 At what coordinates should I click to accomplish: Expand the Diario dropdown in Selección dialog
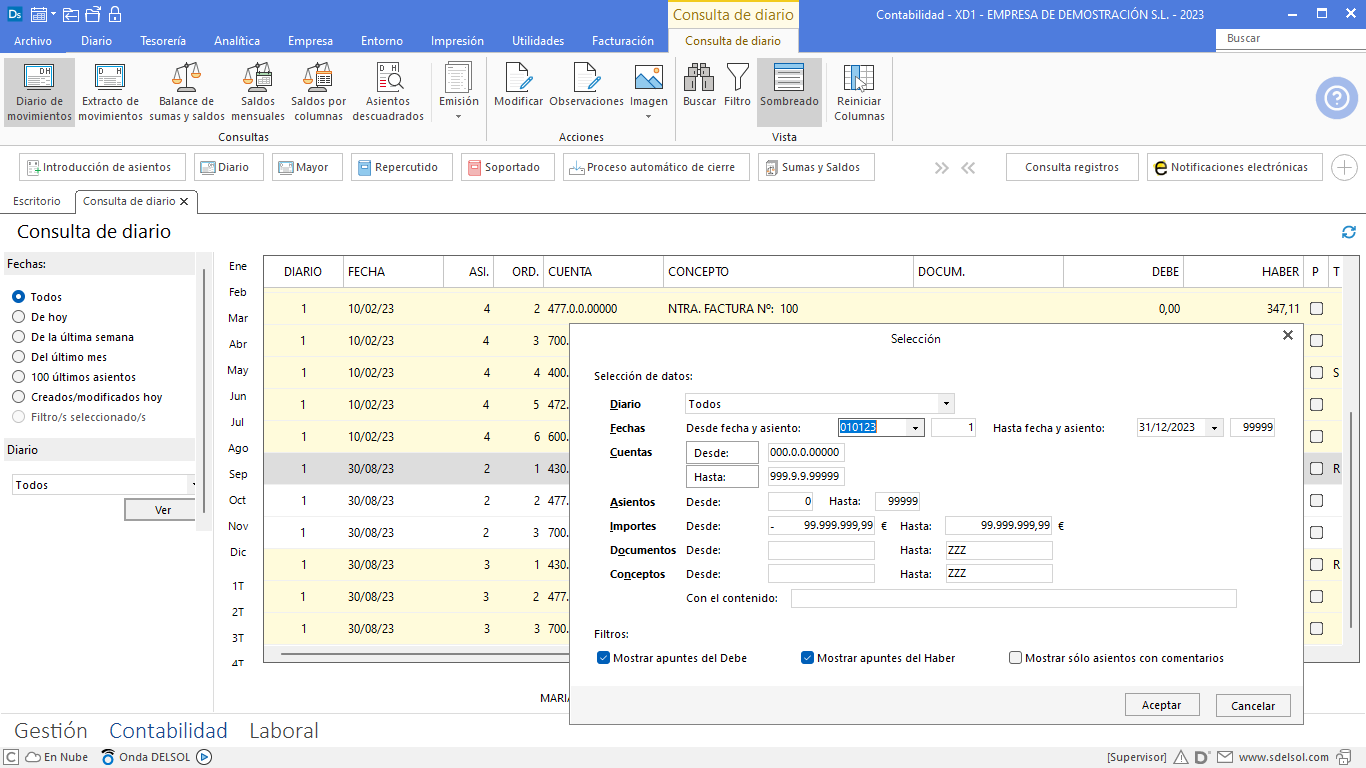(x=945, y=404)
